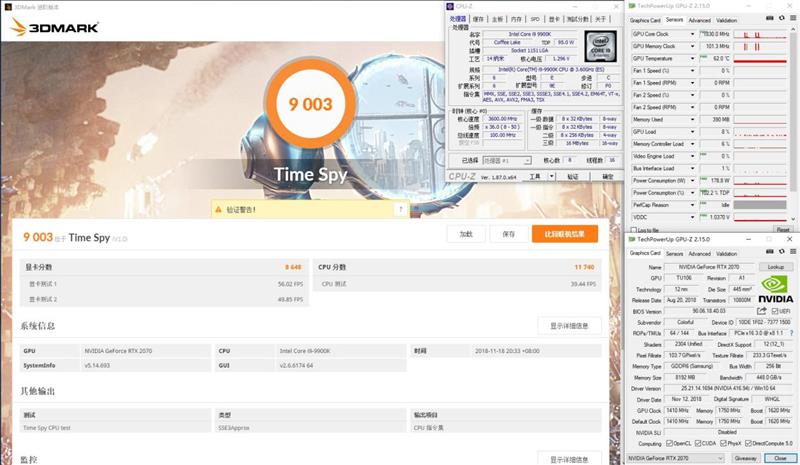Open the Graphics Card tab in GPU-Z Sensors window

[645, 20]
